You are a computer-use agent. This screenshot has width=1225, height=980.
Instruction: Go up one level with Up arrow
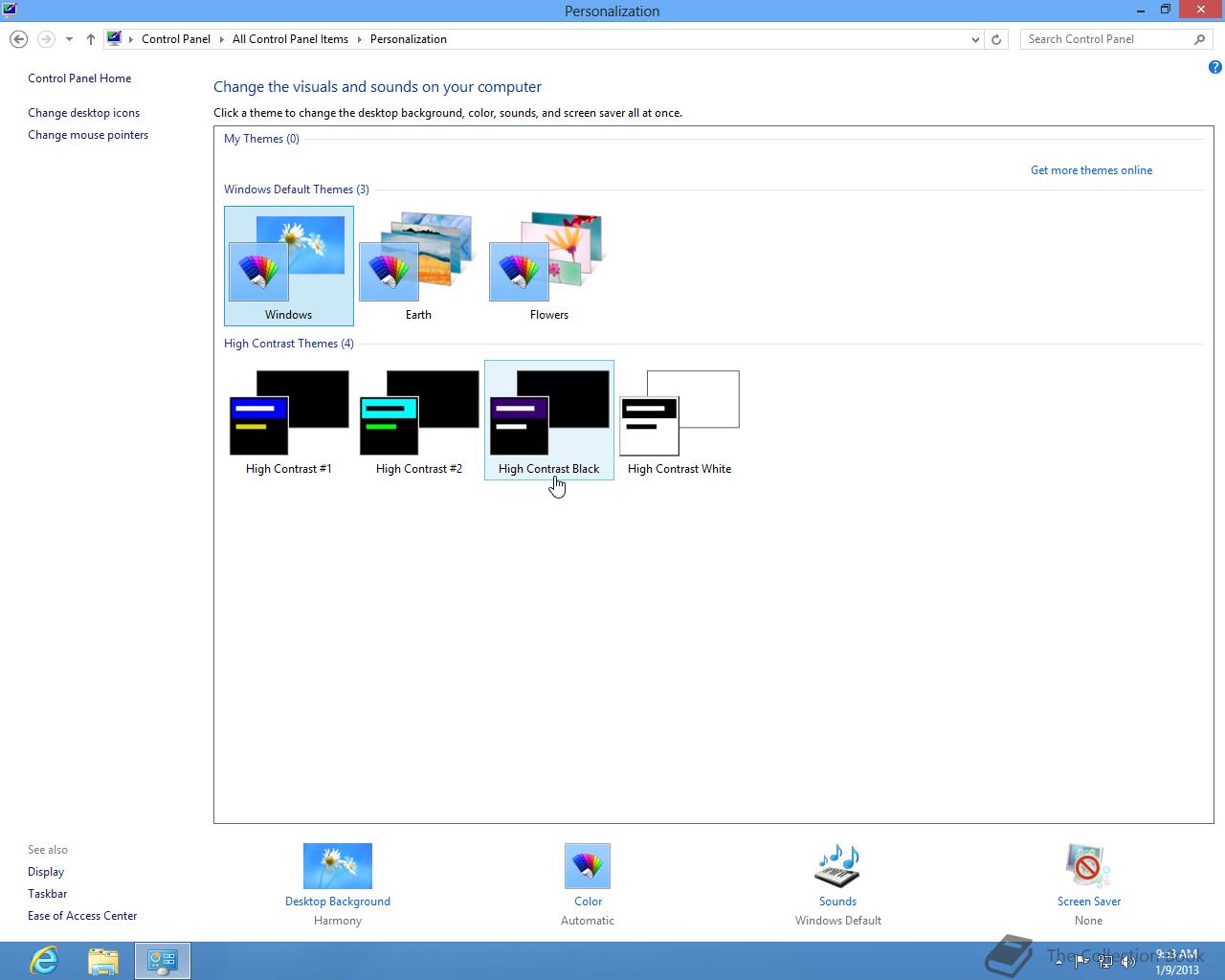pyautogui.click(x=91, y=39)
